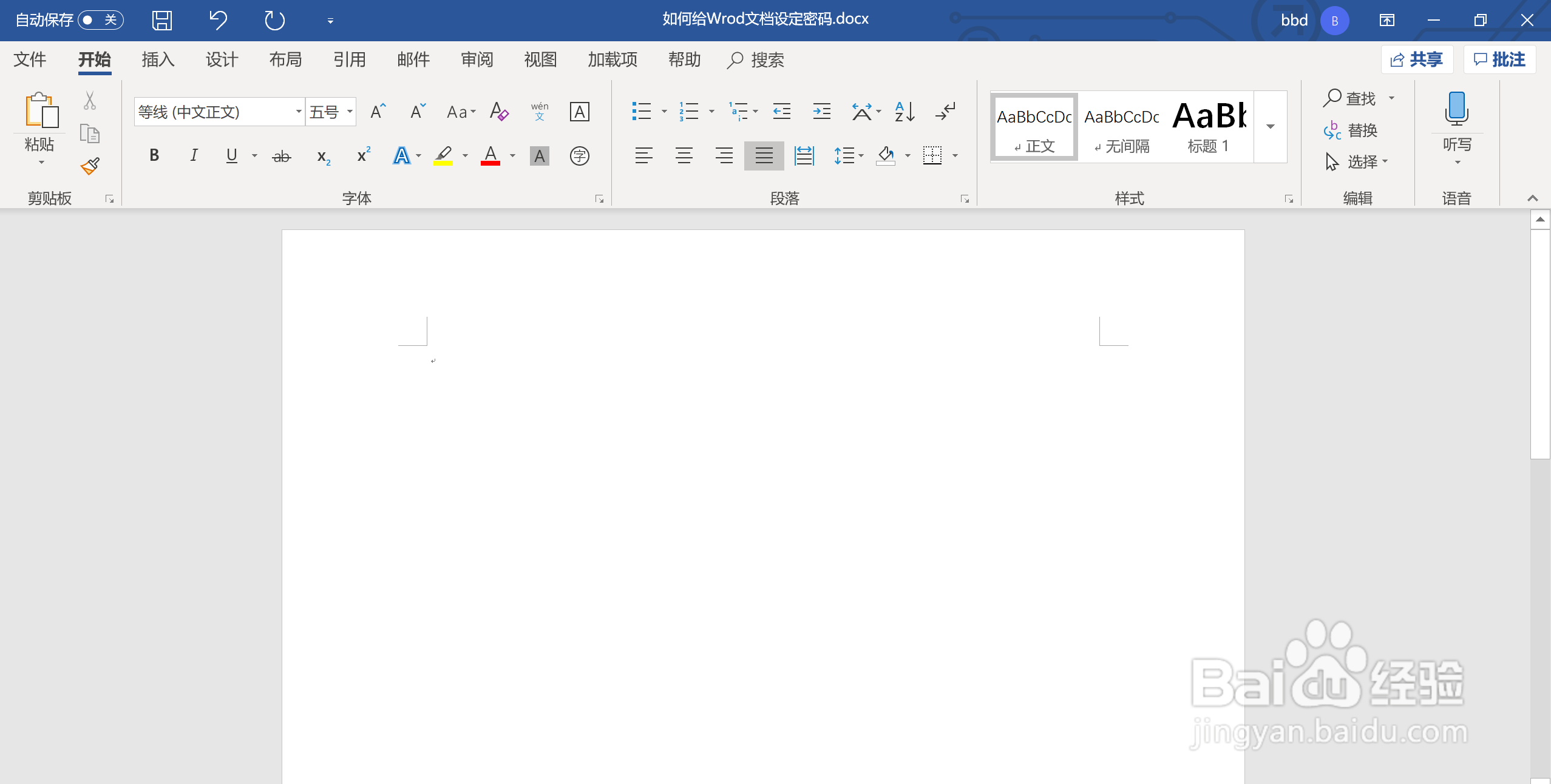Click the Dictate microphone icon

tap(1456, 109)
